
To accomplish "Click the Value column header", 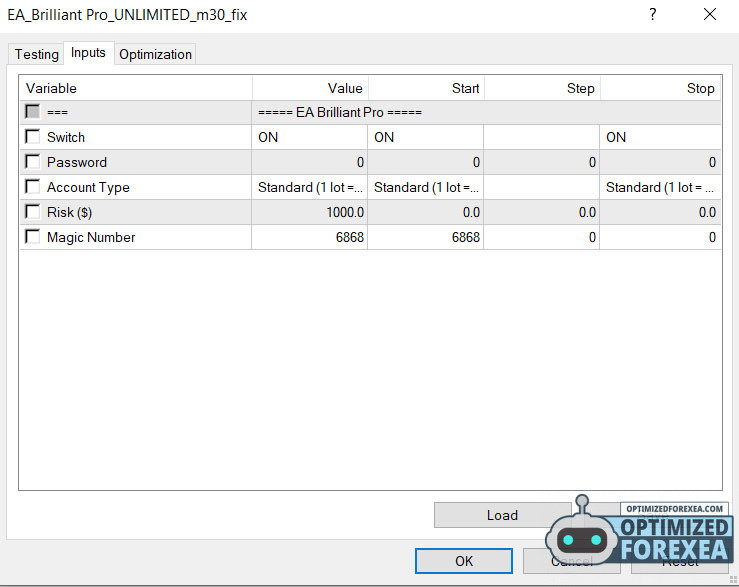I will pyautogui.click(x=310, y=88).
